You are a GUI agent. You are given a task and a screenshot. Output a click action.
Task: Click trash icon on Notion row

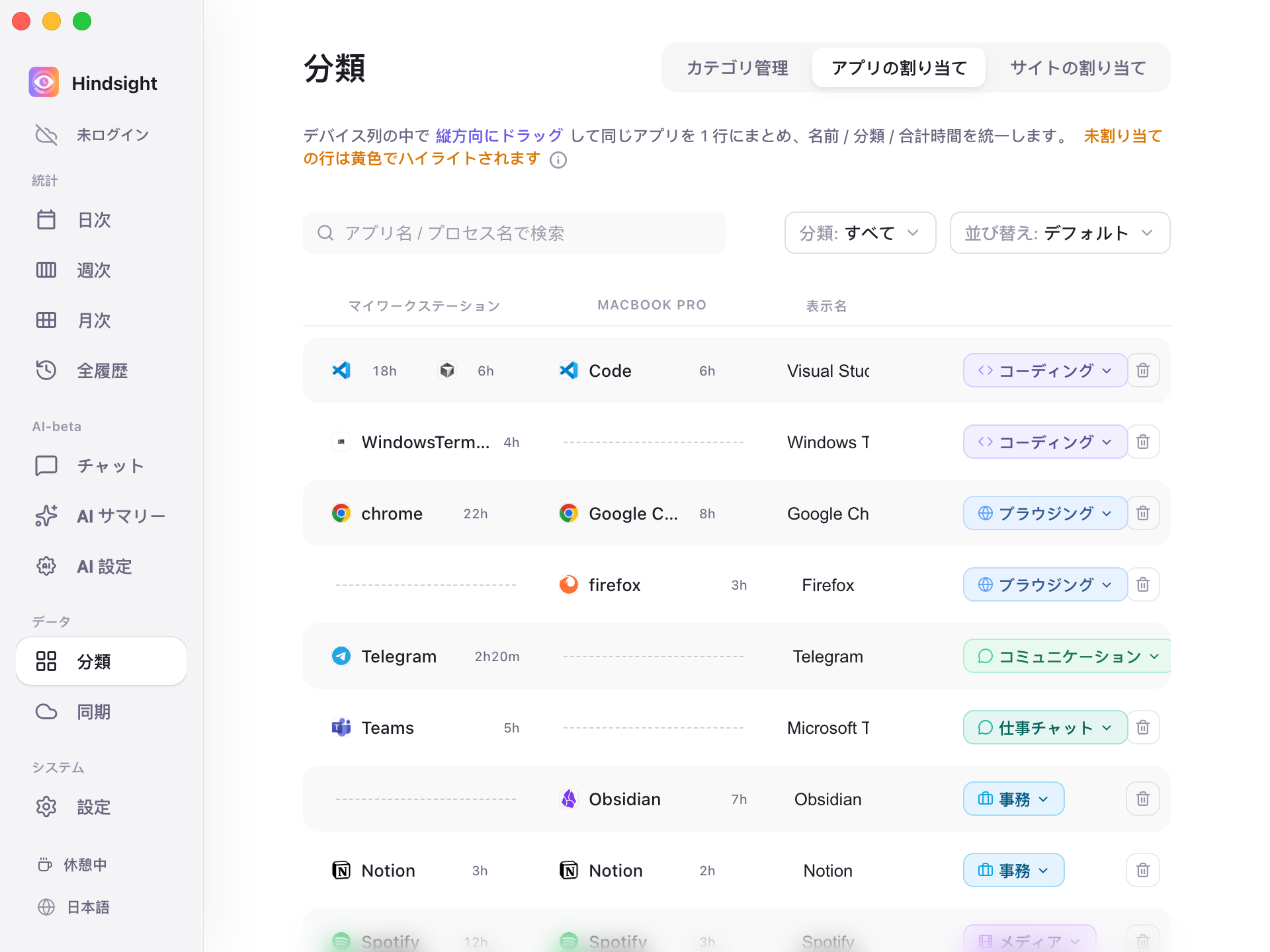click(1142, 870)
